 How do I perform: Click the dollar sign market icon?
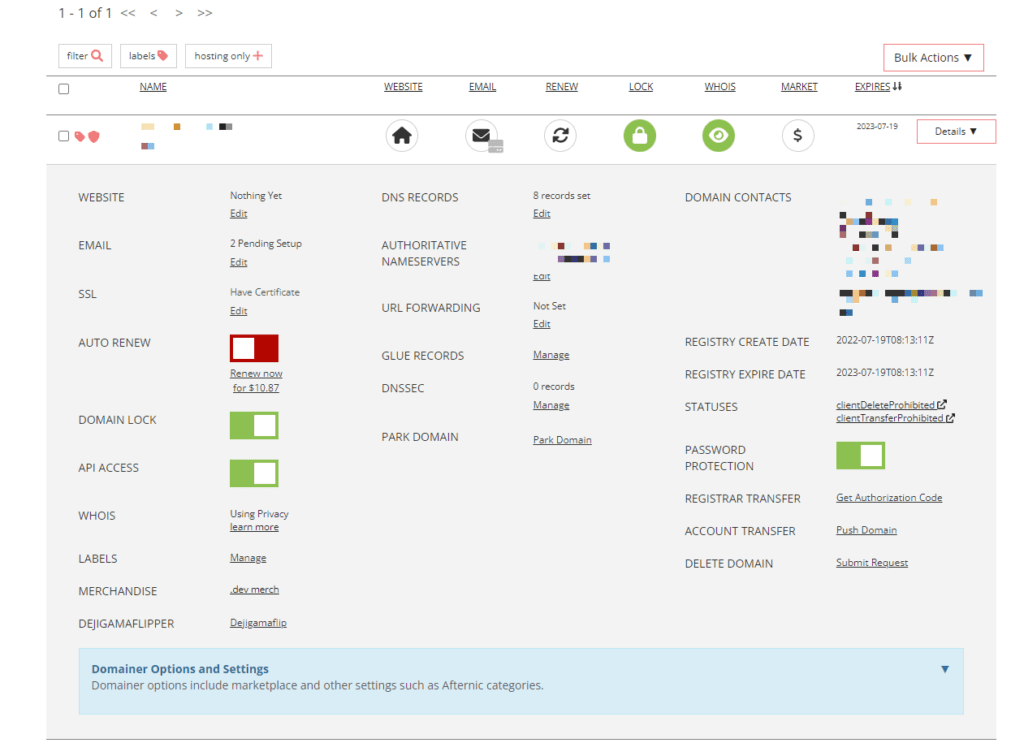pos(797,135)
